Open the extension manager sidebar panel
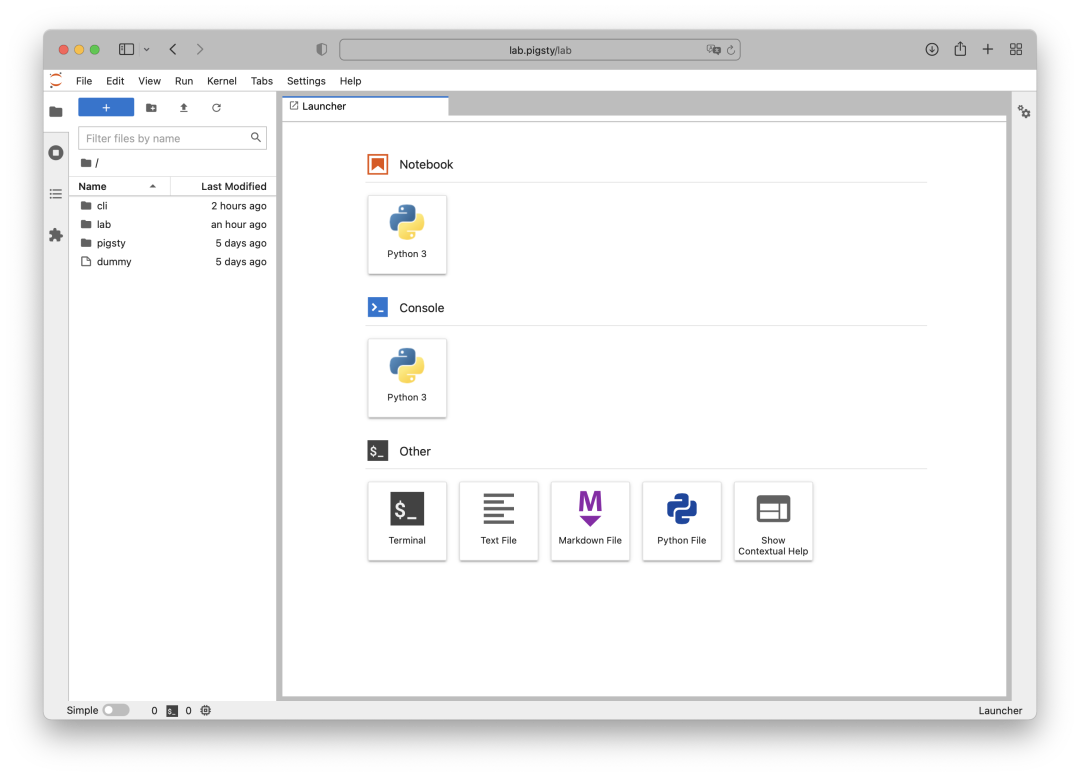The image size is (1080, 777). pyautogui.click(x=56, y=235)
